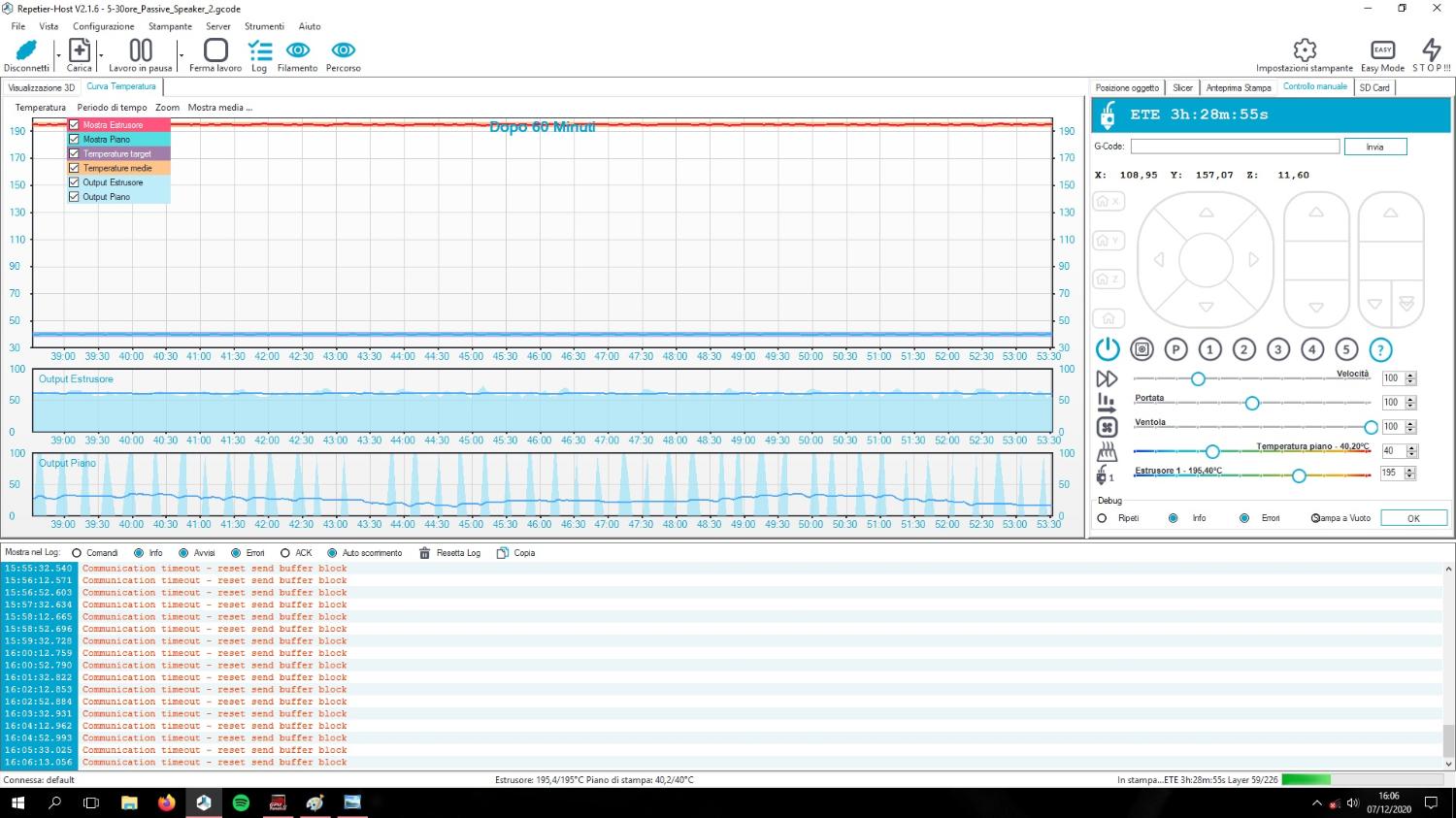The image size is (1456, 818).
Task: Switch to the Visualizzazione 3D tab
Action: (42, 87)
